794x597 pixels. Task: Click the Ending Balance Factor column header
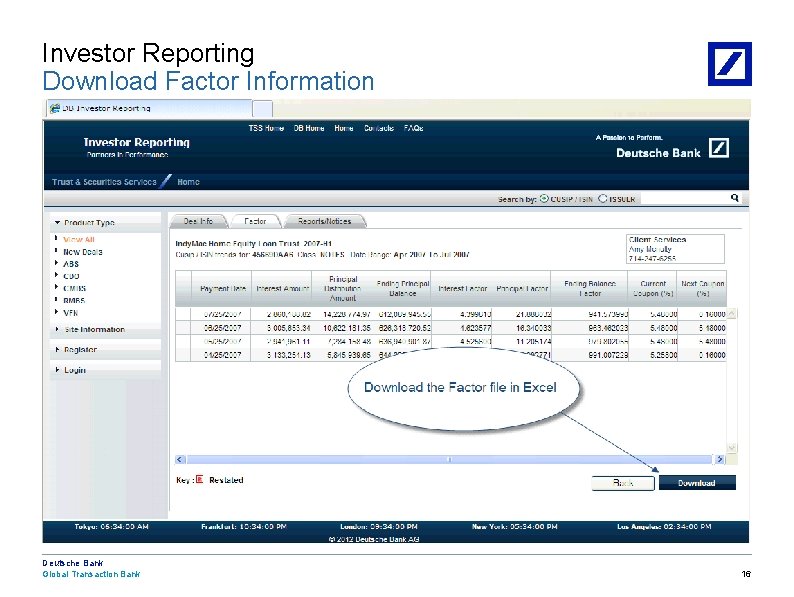click(x=590, y=289)
